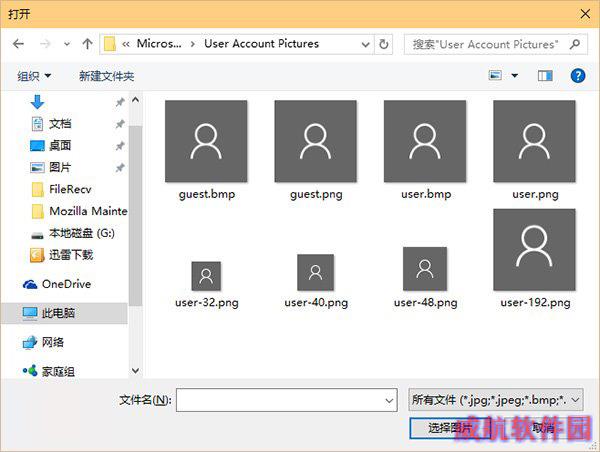Click 新建文件夹 button
Screen dimensions: 600x452
106,76
